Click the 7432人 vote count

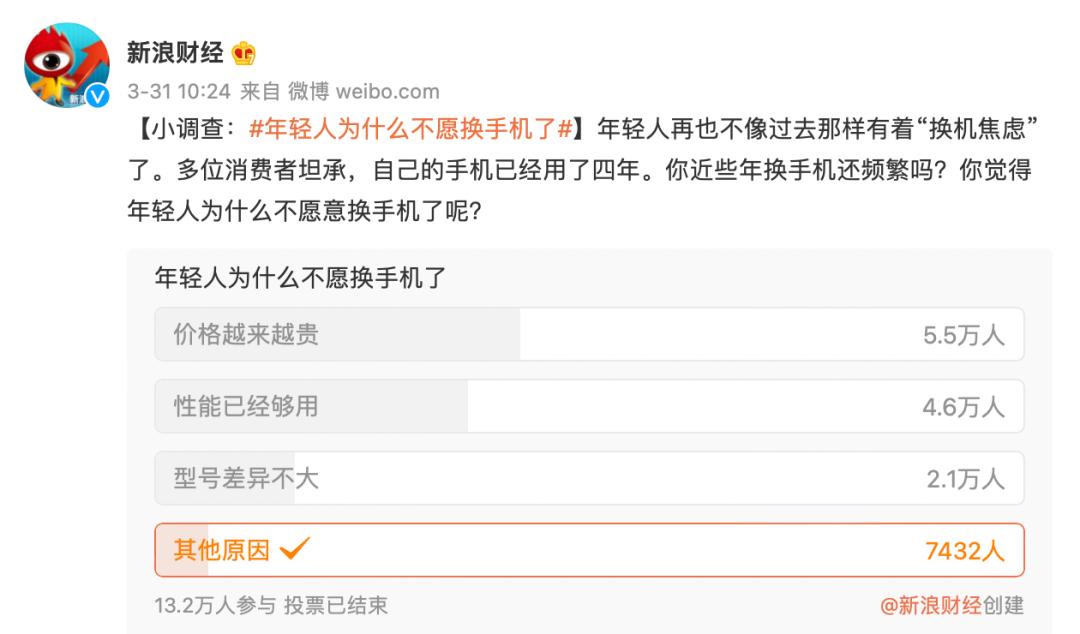[965, 550]
